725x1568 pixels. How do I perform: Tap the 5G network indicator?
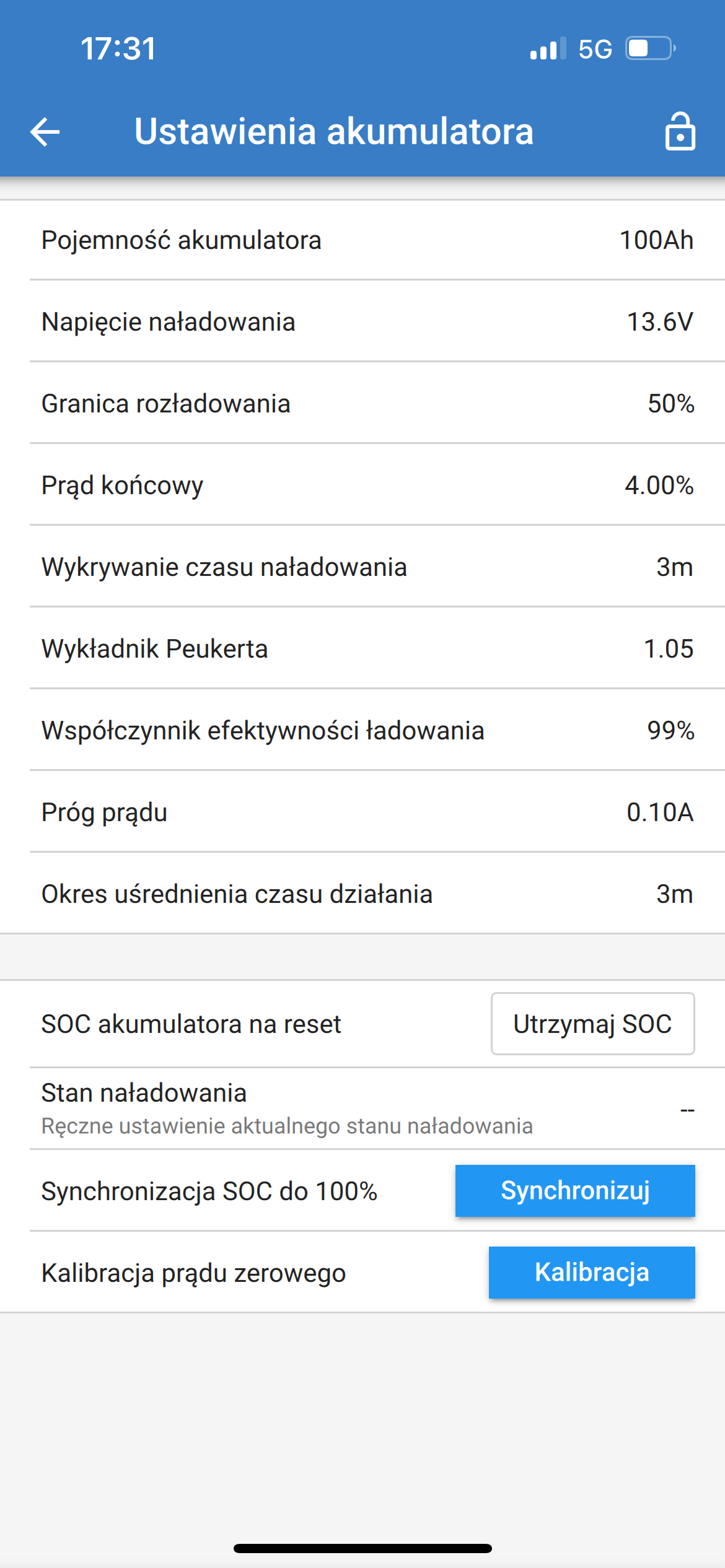point(595,49)
